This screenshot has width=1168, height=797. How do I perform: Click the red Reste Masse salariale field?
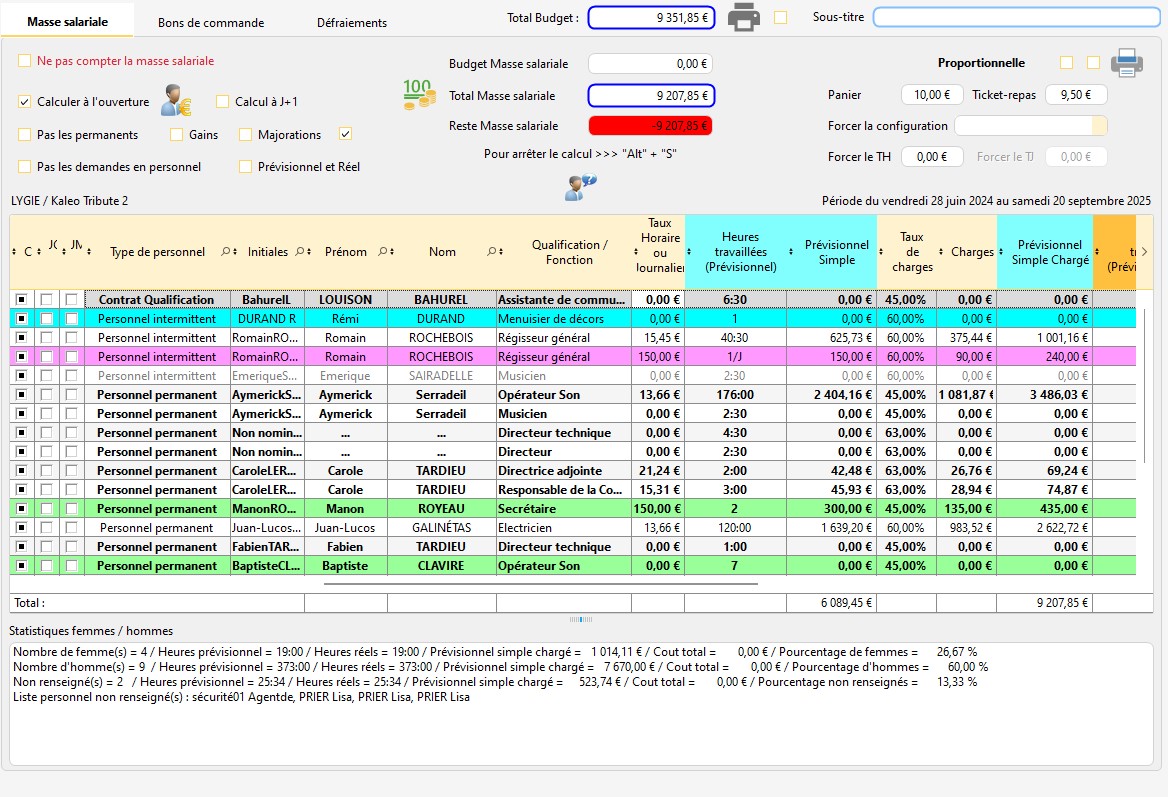tap(651, 126)
